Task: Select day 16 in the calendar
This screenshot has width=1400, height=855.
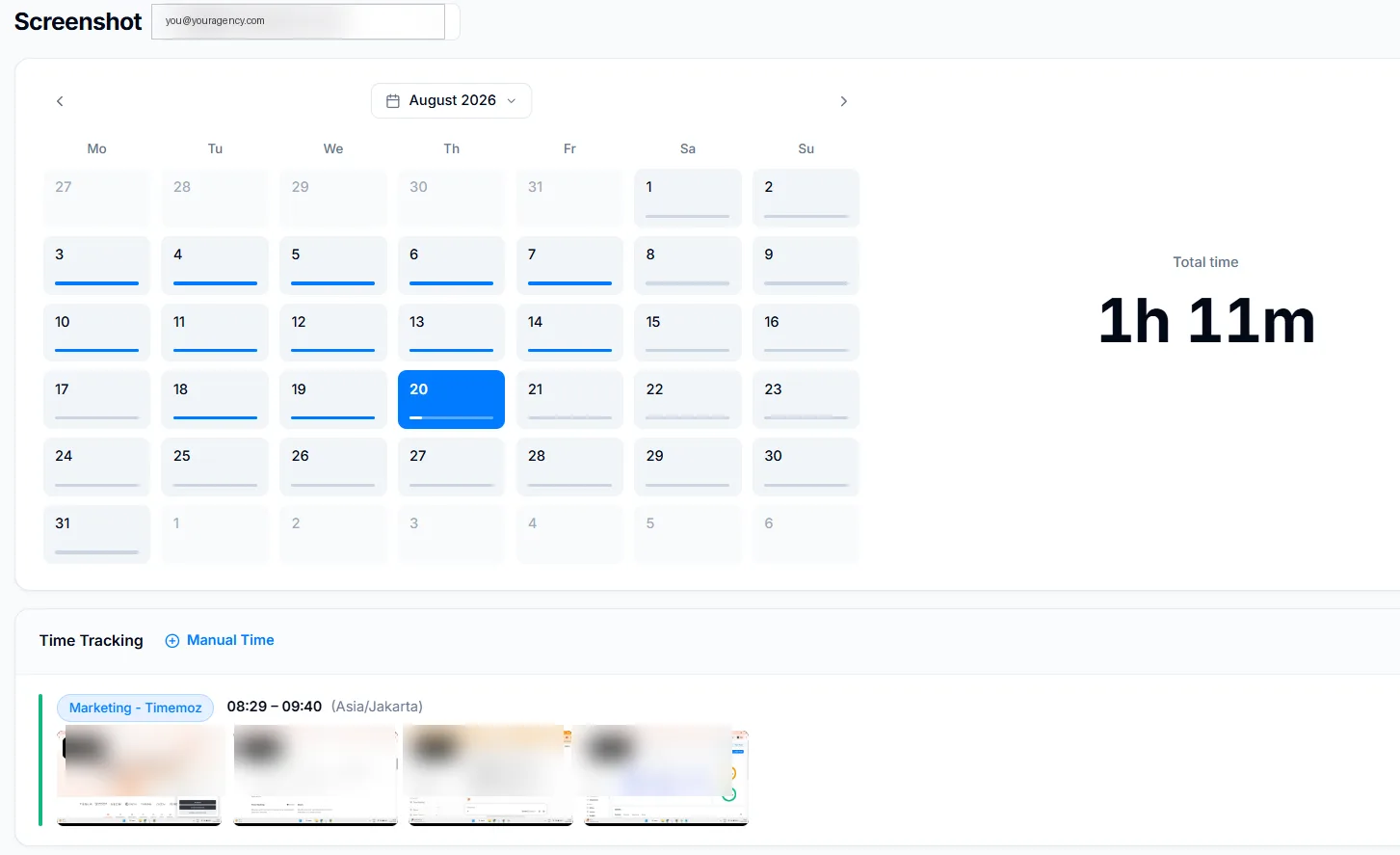Action: coord(806,333)
